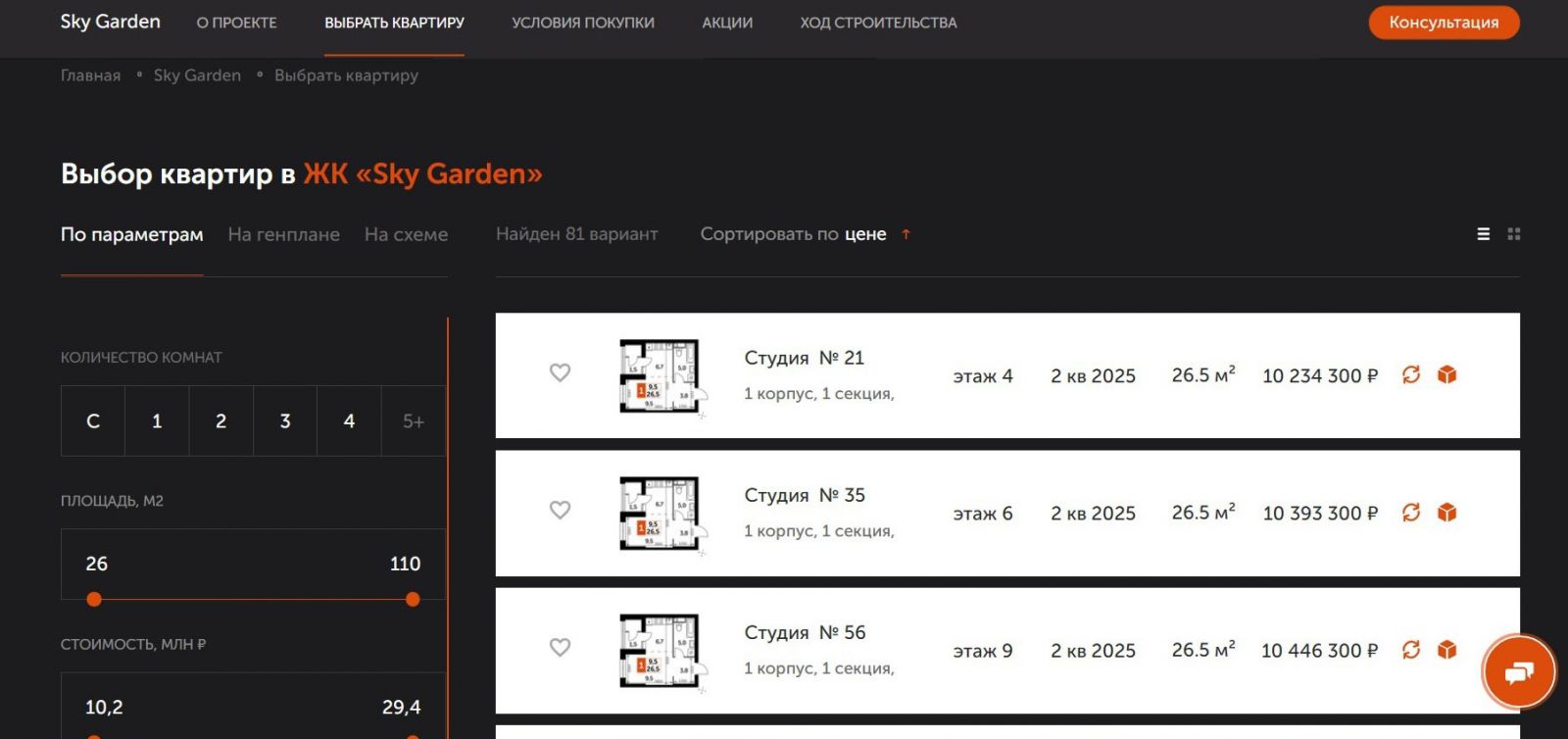The image size is (1568, 739).
Task: Click maximum area slider handle
Action: pyautogui.click(x=413, y=599)
